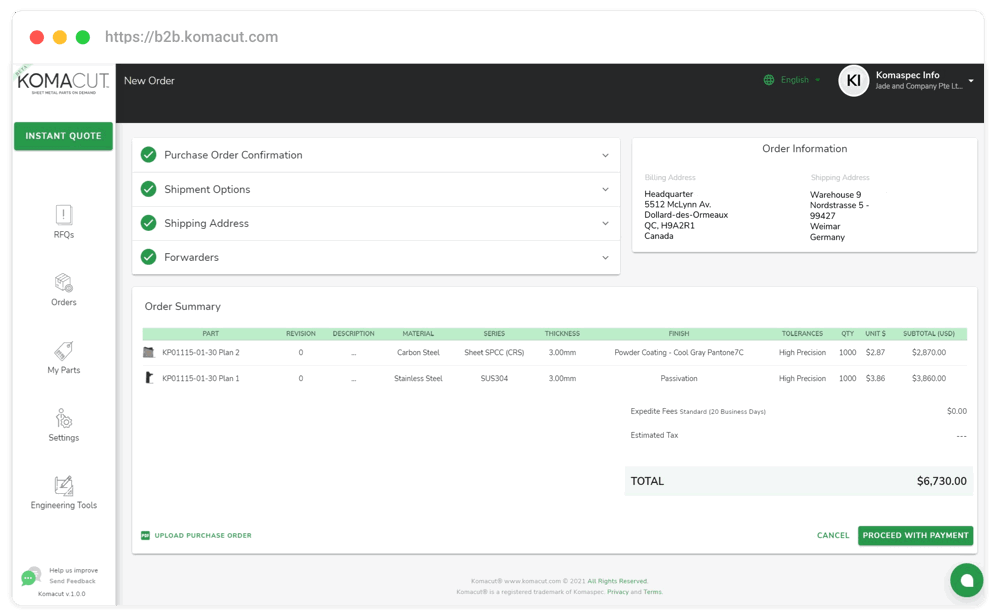Click the Estimated Tax label

point(654,435)
